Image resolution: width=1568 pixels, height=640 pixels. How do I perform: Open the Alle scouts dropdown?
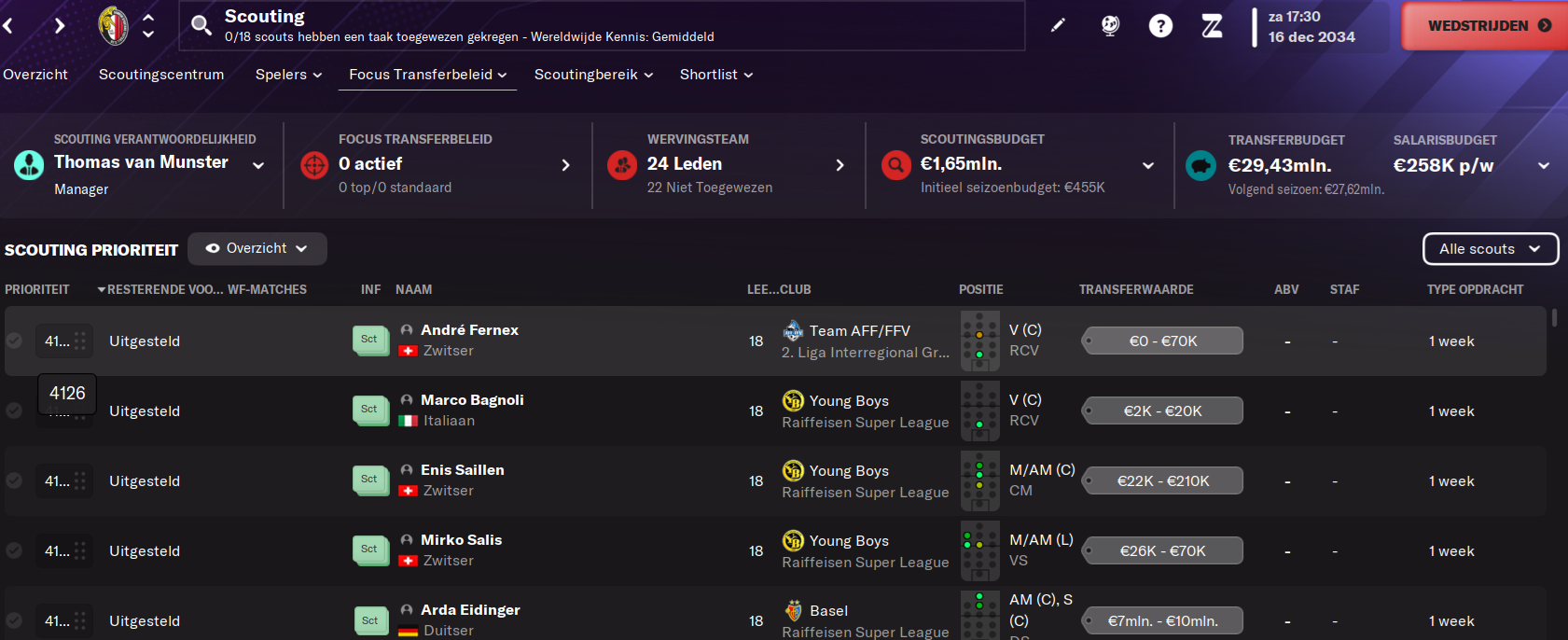click(x=1491, y=249)
